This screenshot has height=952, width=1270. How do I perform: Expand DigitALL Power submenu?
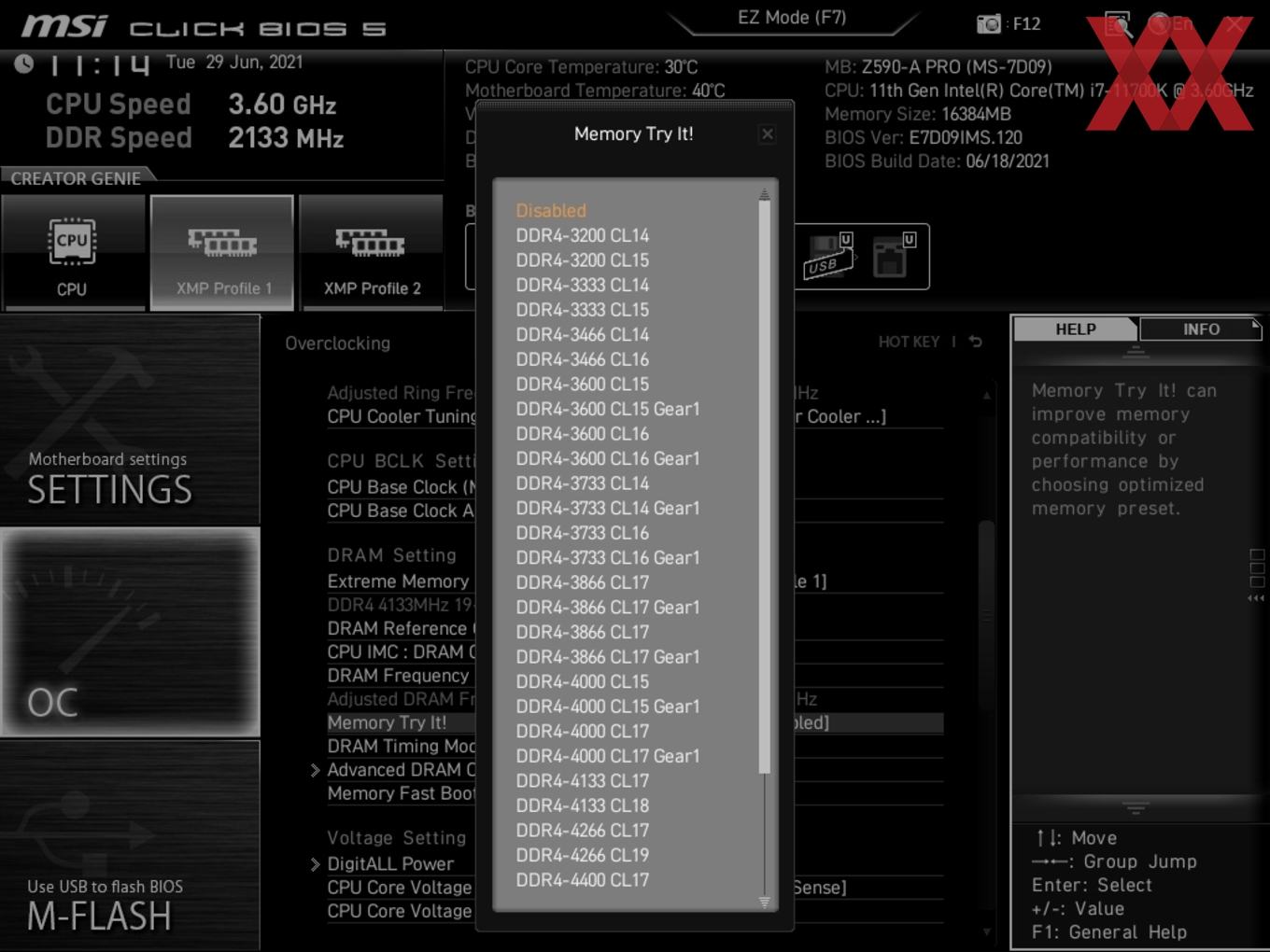point(390,864)
